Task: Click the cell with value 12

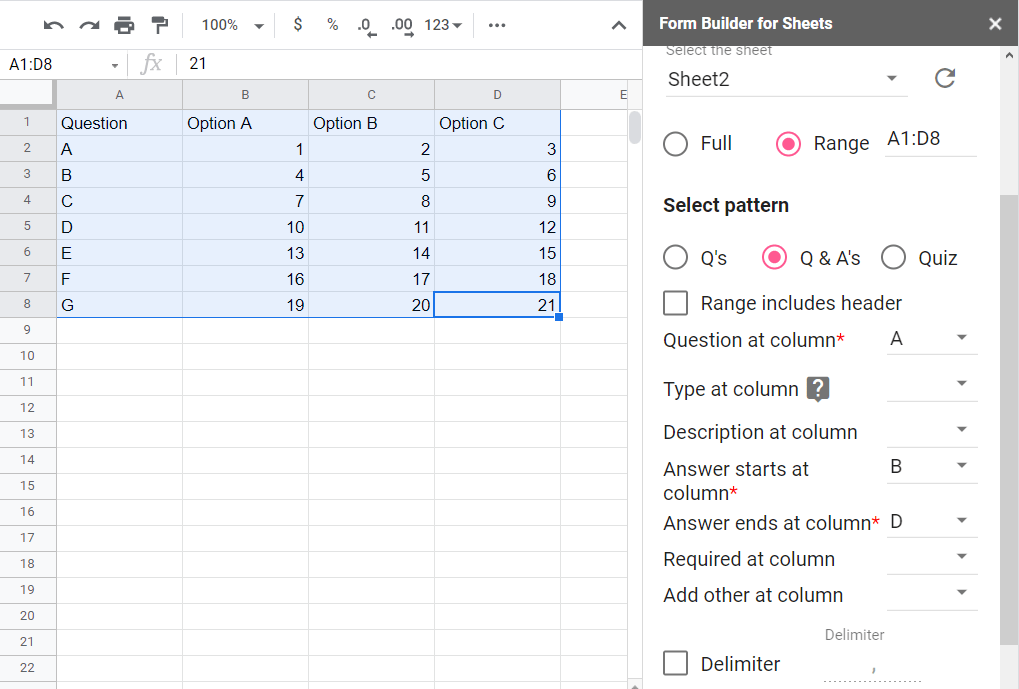Action: point(497,227)
